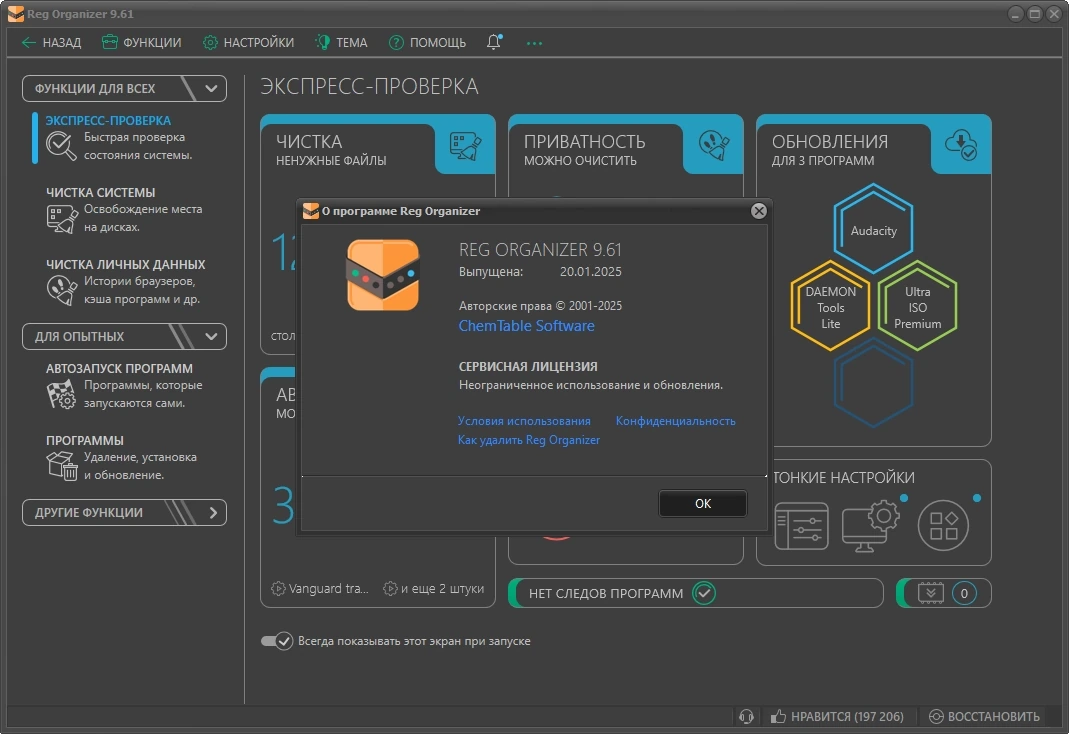Click the ТОНКИЕ НАСТРОЙКИ heading
Image resolution: width=1069 pixels, height=734 pixels.
844,478
